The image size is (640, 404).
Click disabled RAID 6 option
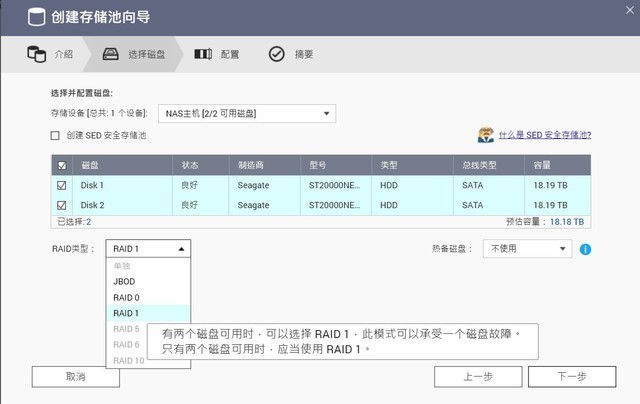point(127,345)
